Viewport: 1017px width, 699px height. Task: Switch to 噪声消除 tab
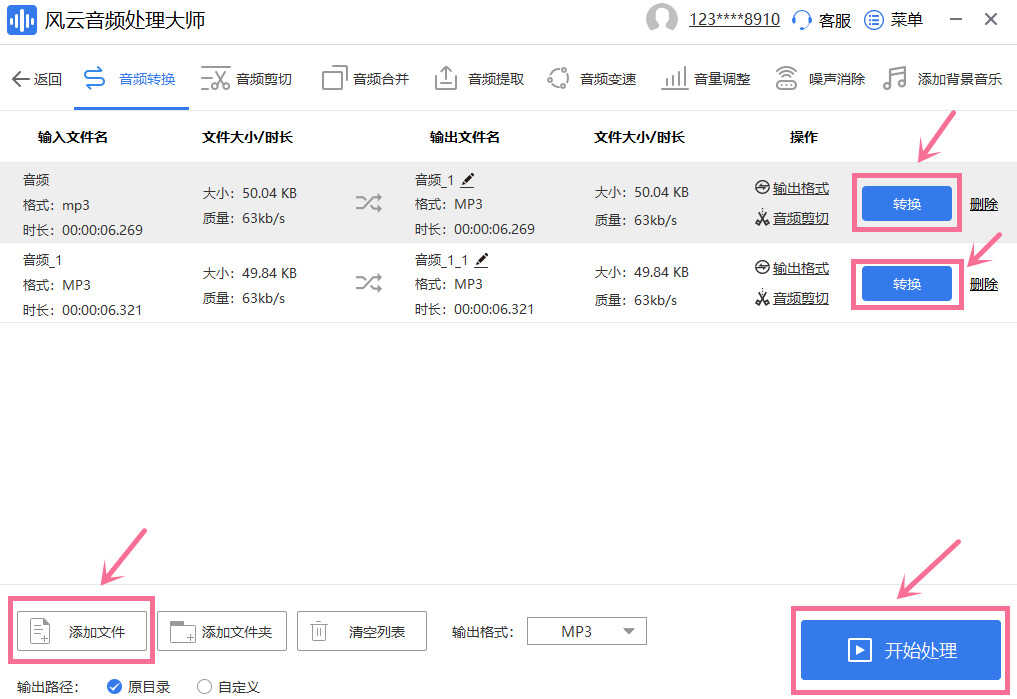coord(820,79)
